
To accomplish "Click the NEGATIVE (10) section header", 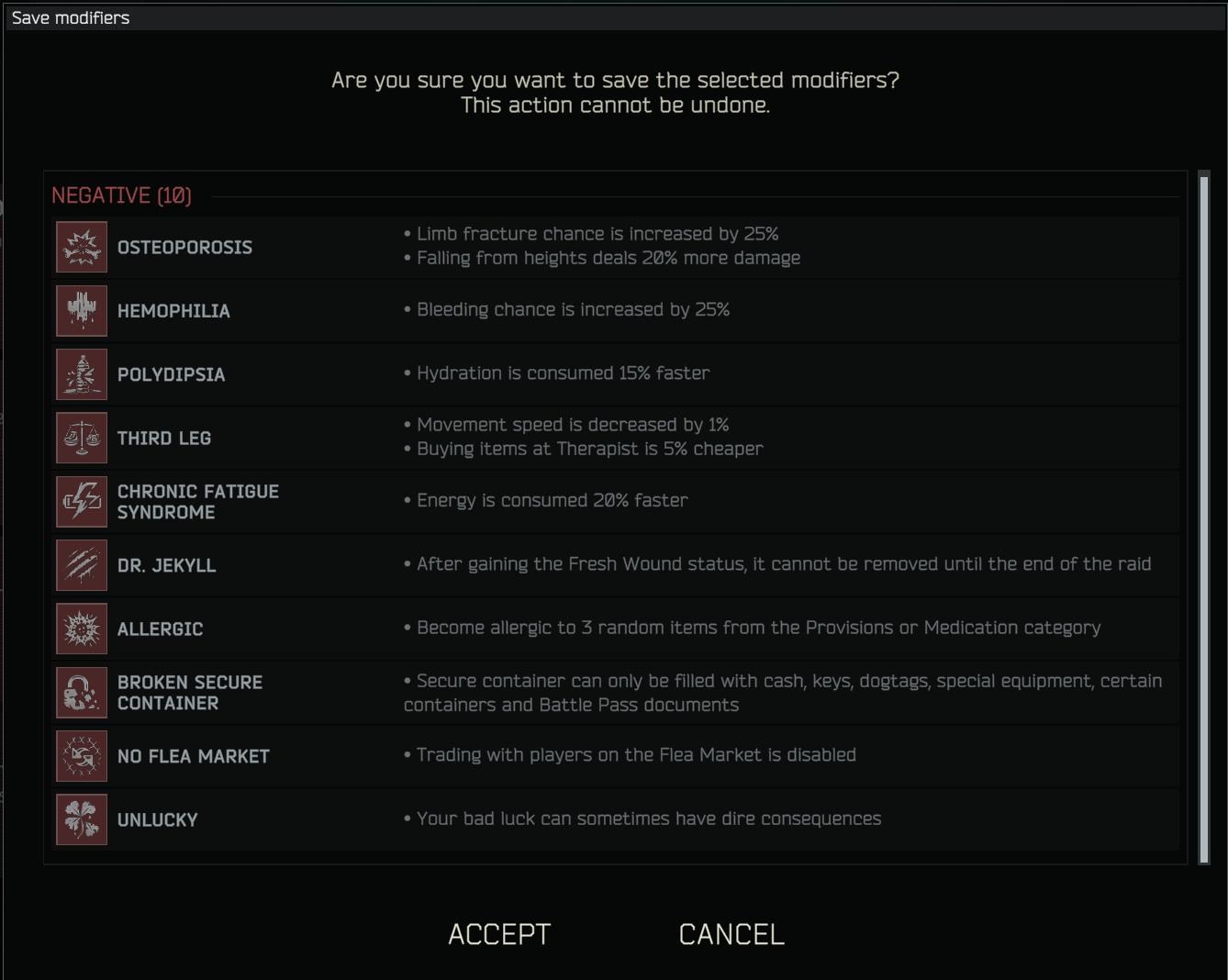I will (121, 195).
